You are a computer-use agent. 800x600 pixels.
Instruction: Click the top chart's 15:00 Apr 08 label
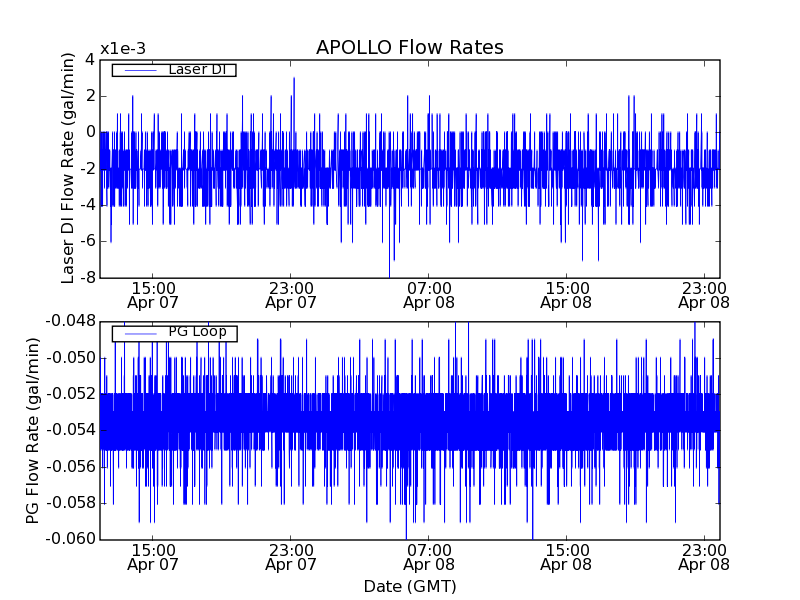click(566, 295)
